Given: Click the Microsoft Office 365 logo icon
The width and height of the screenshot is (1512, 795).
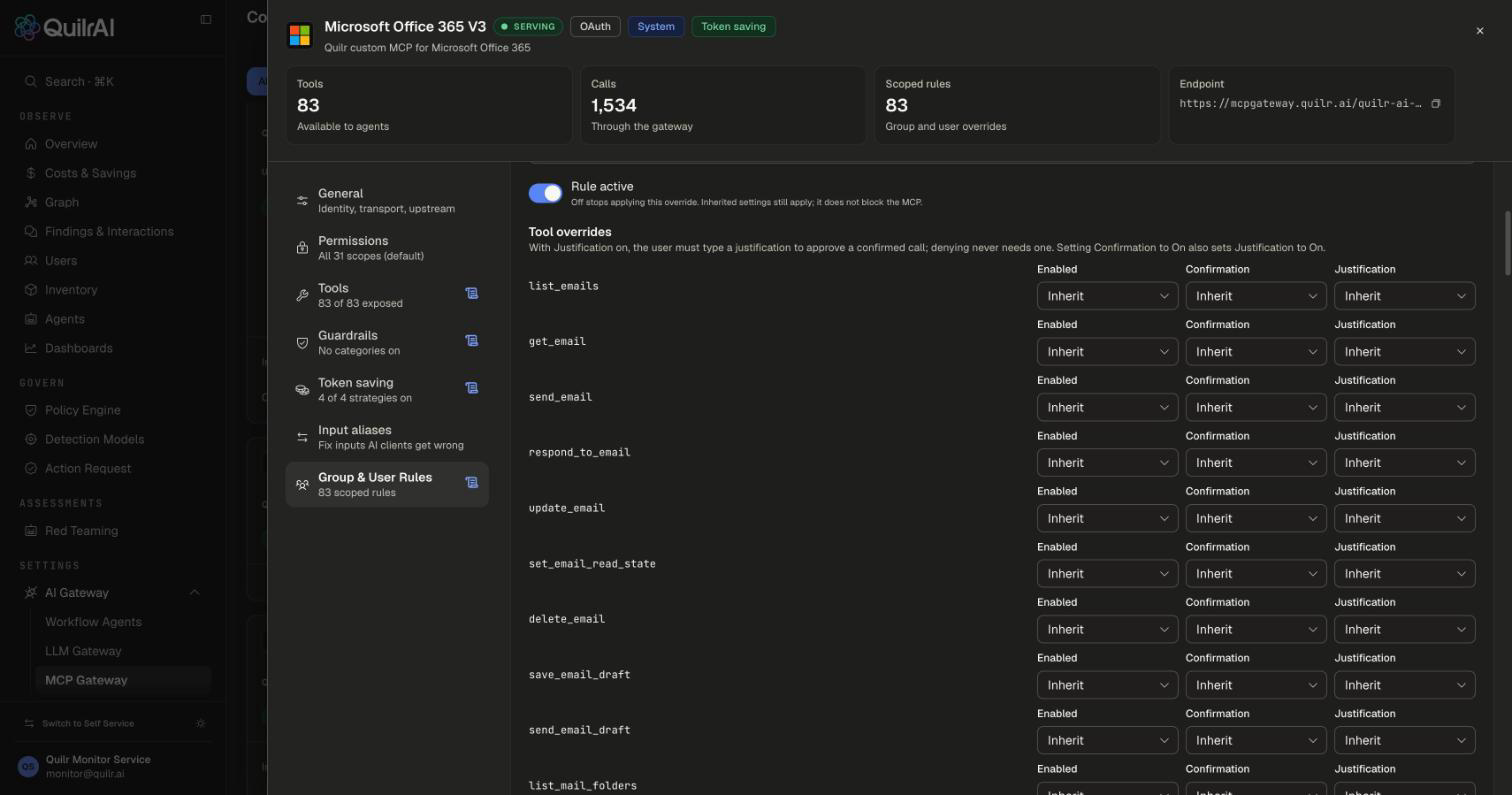Looking at the screenshot, I should pyautogui.click(x=299, y=35).
